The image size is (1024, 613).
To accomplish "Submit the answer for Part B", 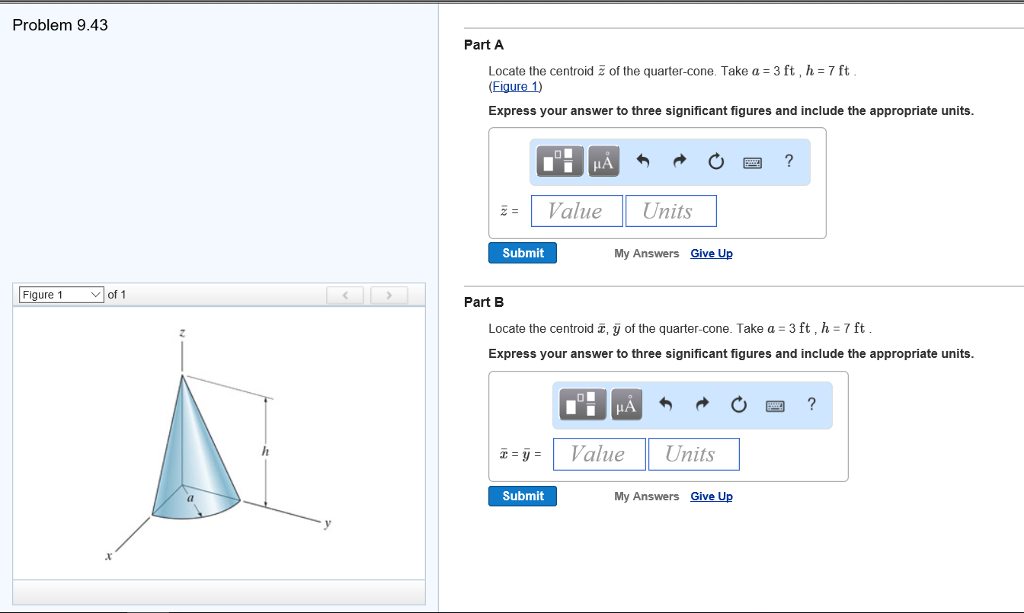I will point(522,495).
